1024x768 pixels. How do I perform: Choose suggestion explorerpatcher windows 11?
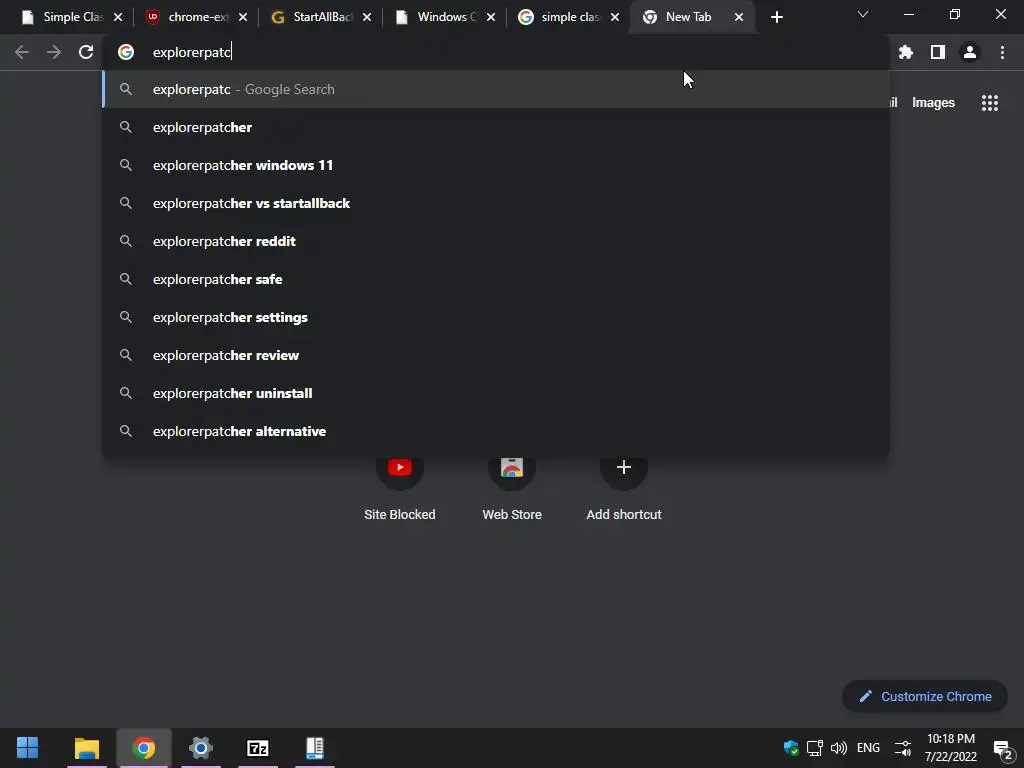pos(496,165)
